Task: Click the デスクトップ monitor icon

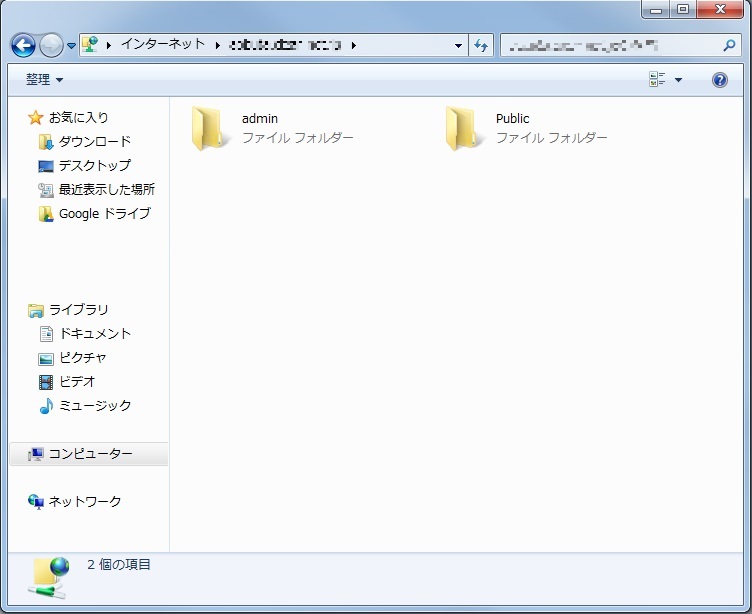Action: coord(46,166)
